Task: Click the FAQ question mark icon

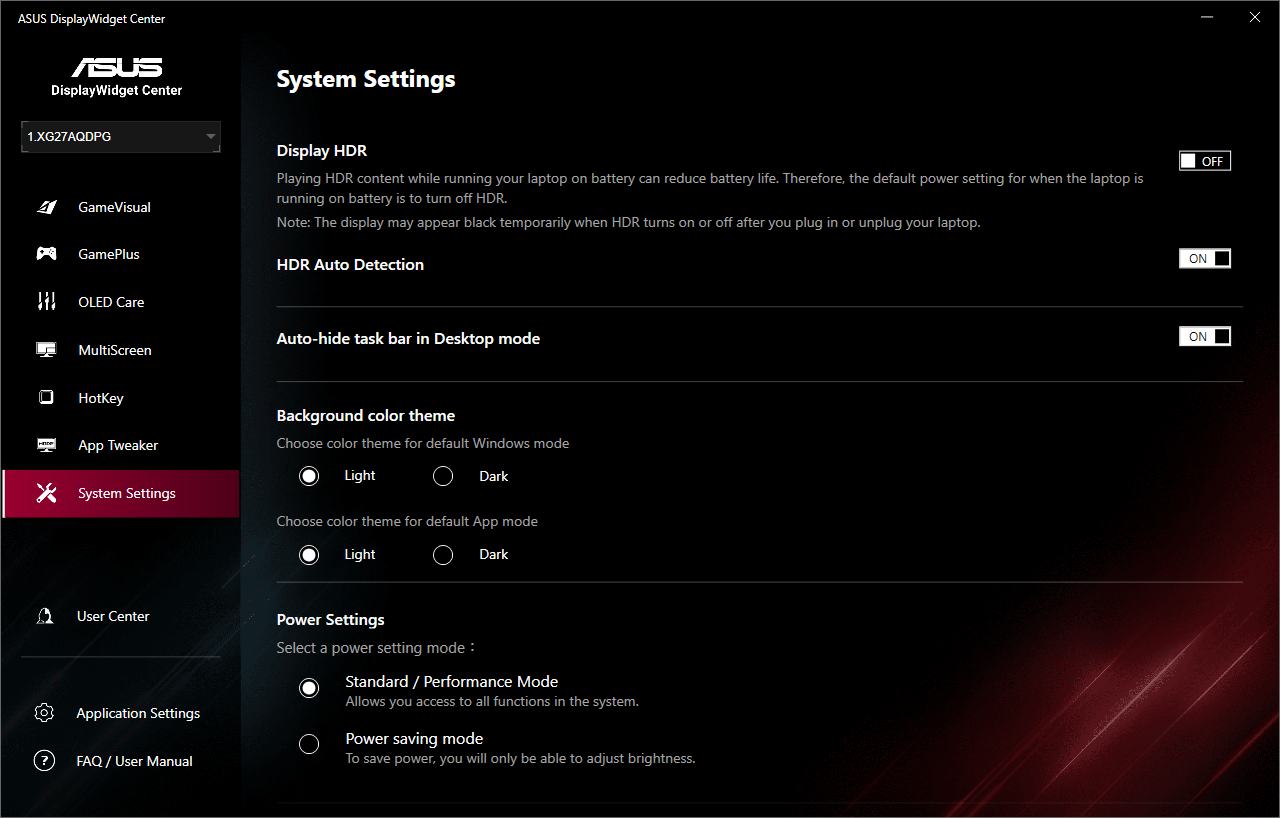Action: click(44, 761)
